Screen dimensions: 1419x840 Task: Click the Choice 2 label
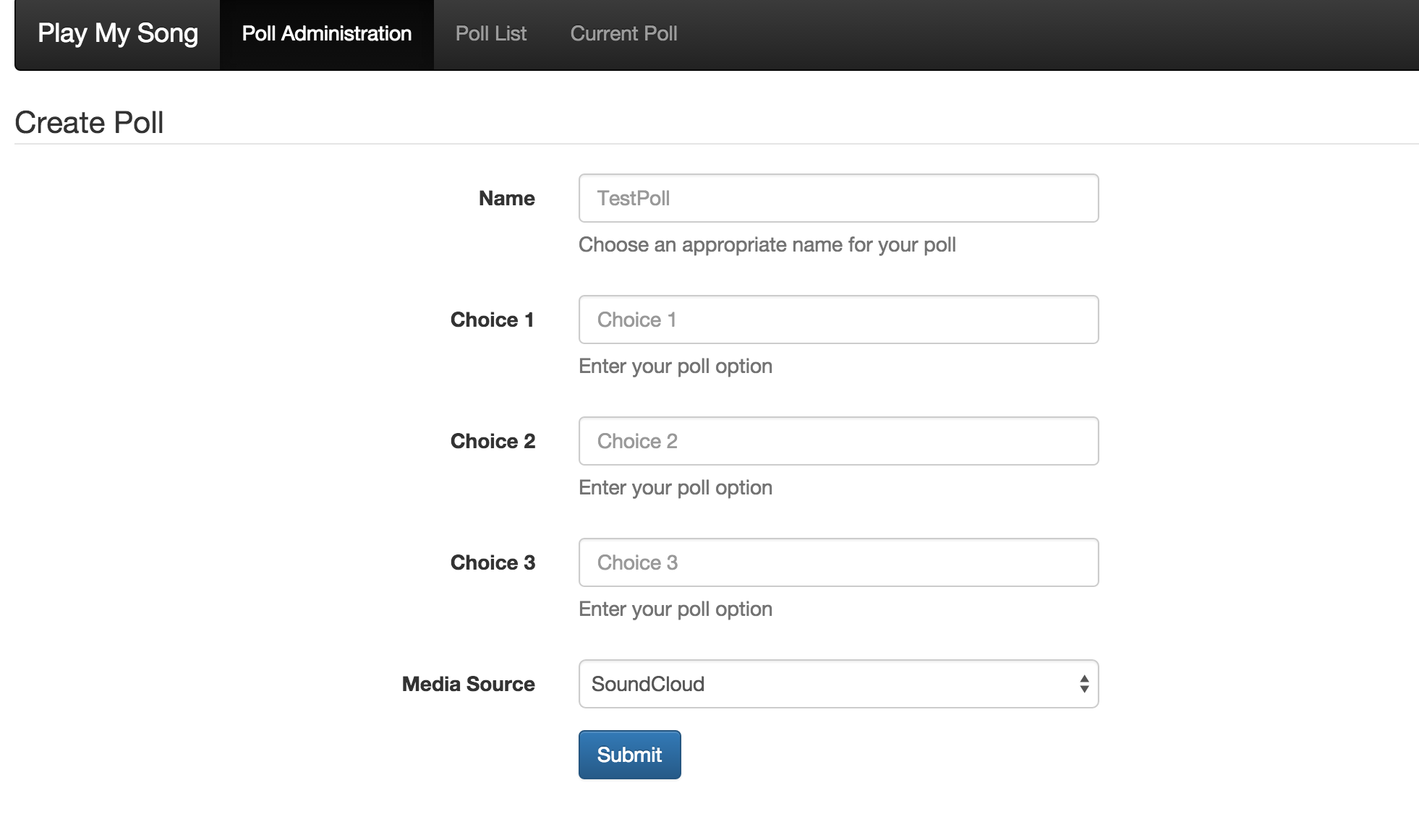pyautogui.click(x=493, y=441)
